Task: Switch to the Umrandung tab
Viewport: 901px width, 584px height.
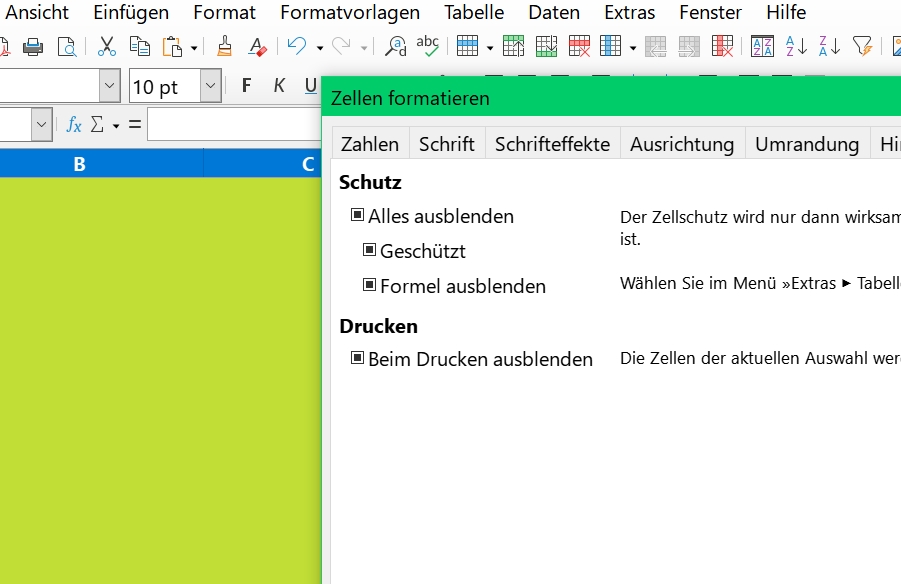Action: pyautogui.click(x=807, y=144)
